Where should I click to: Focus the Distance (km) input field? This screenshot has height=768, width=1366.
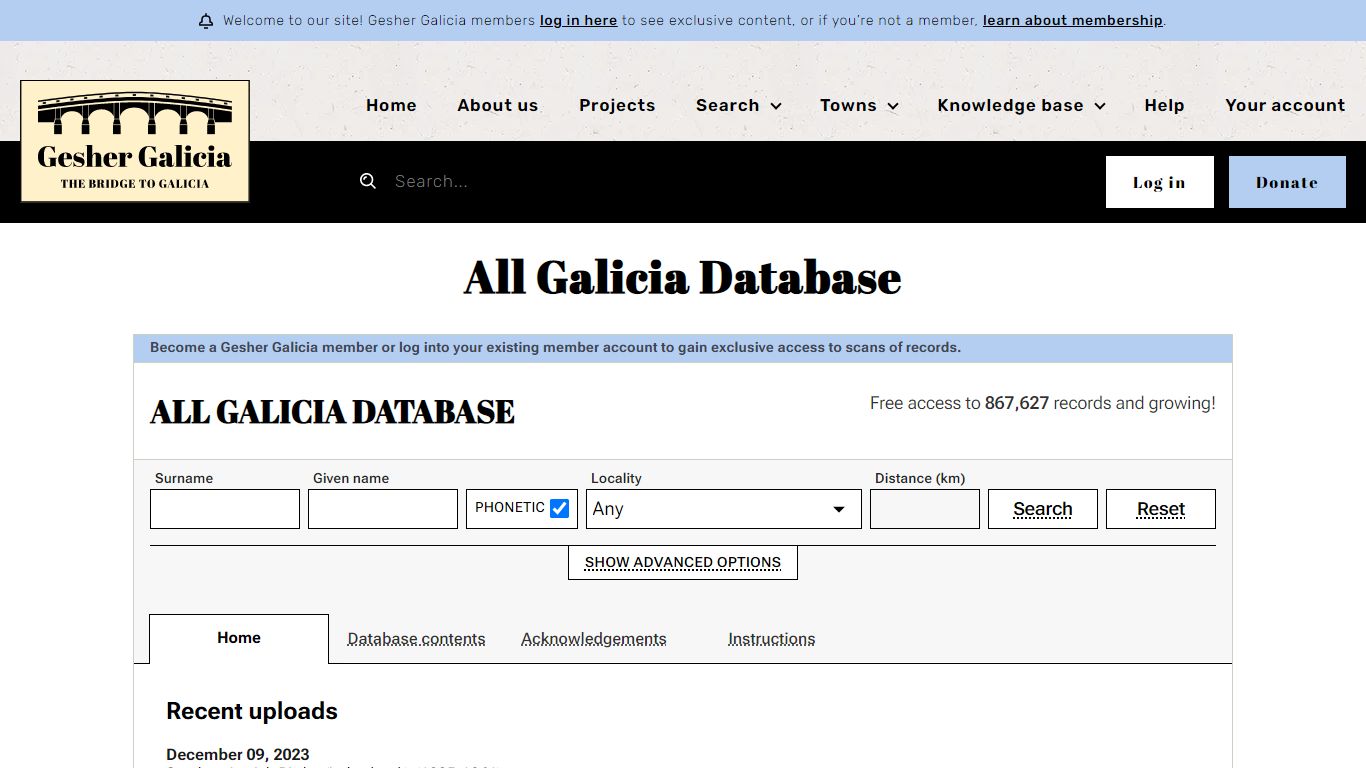(x=925, y=509)
